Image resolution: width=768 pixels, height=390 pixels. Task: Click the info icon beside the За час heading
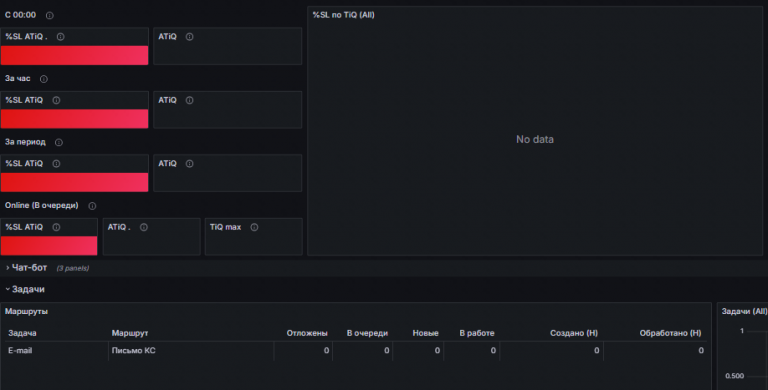pyautogui.click(x=44, y=79)
